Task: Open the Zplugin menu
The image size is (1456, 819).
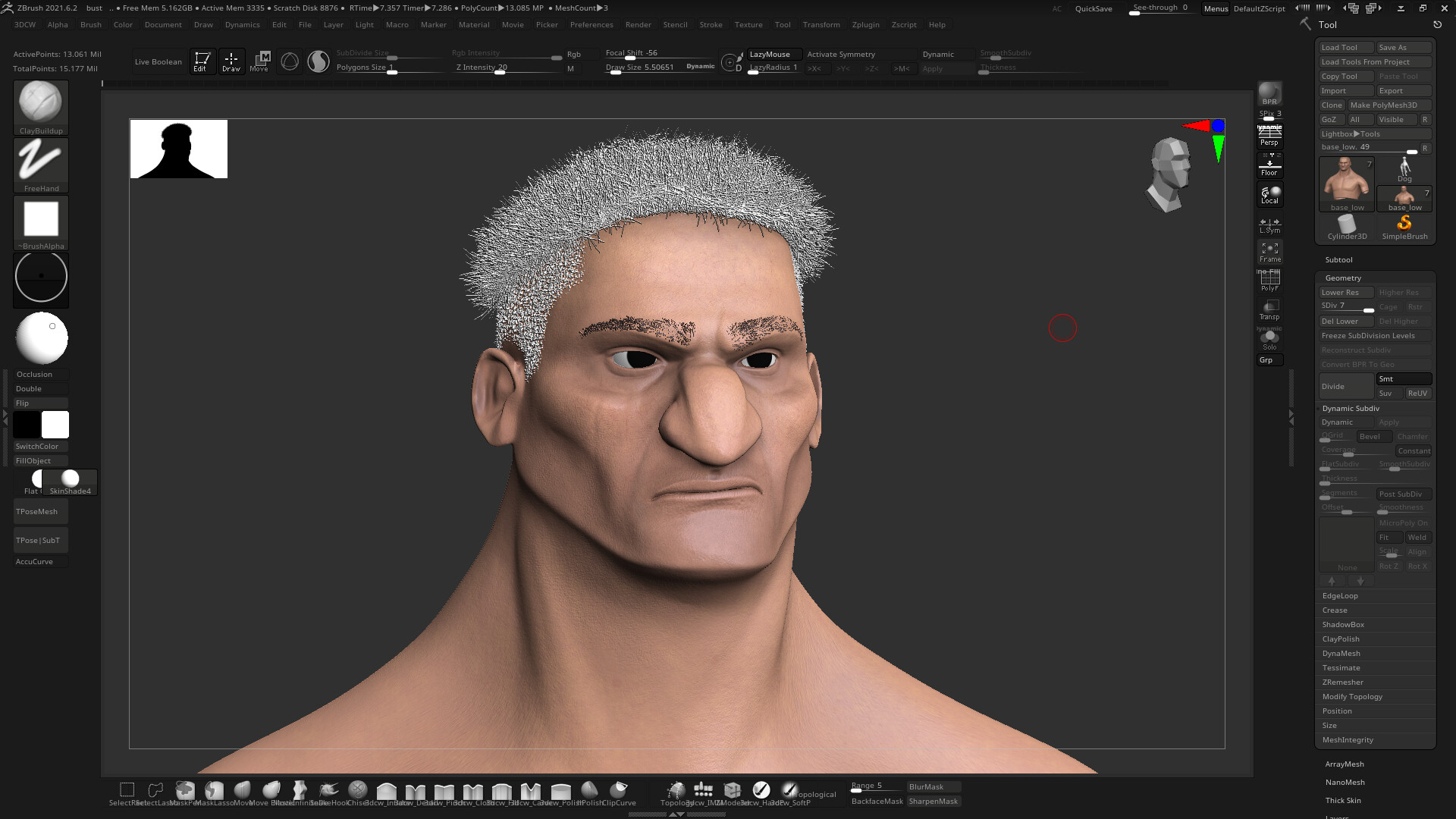Action: 865,24
